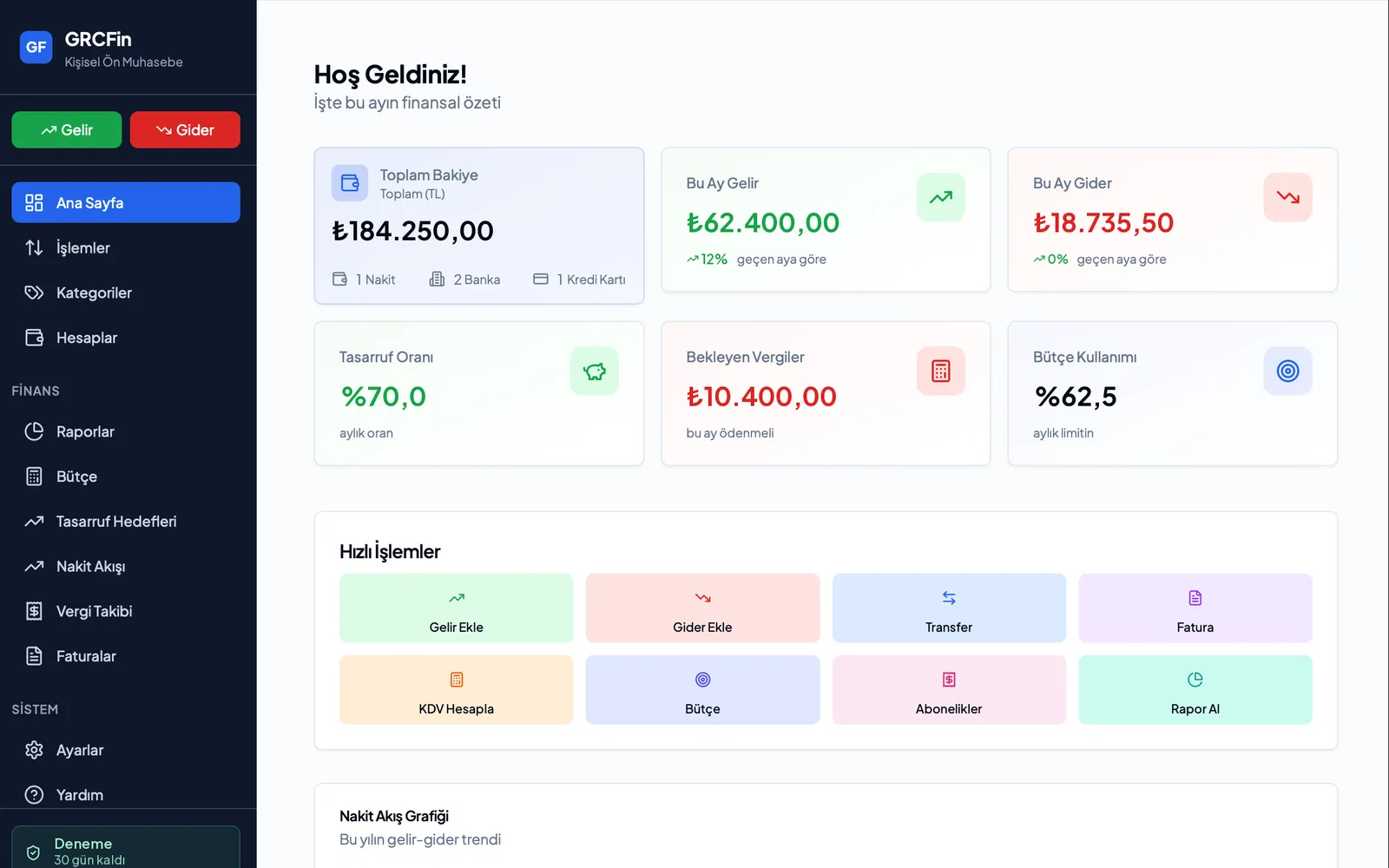1389x868 pixels.
Task: Click the red Gider button
Action: 185,130
